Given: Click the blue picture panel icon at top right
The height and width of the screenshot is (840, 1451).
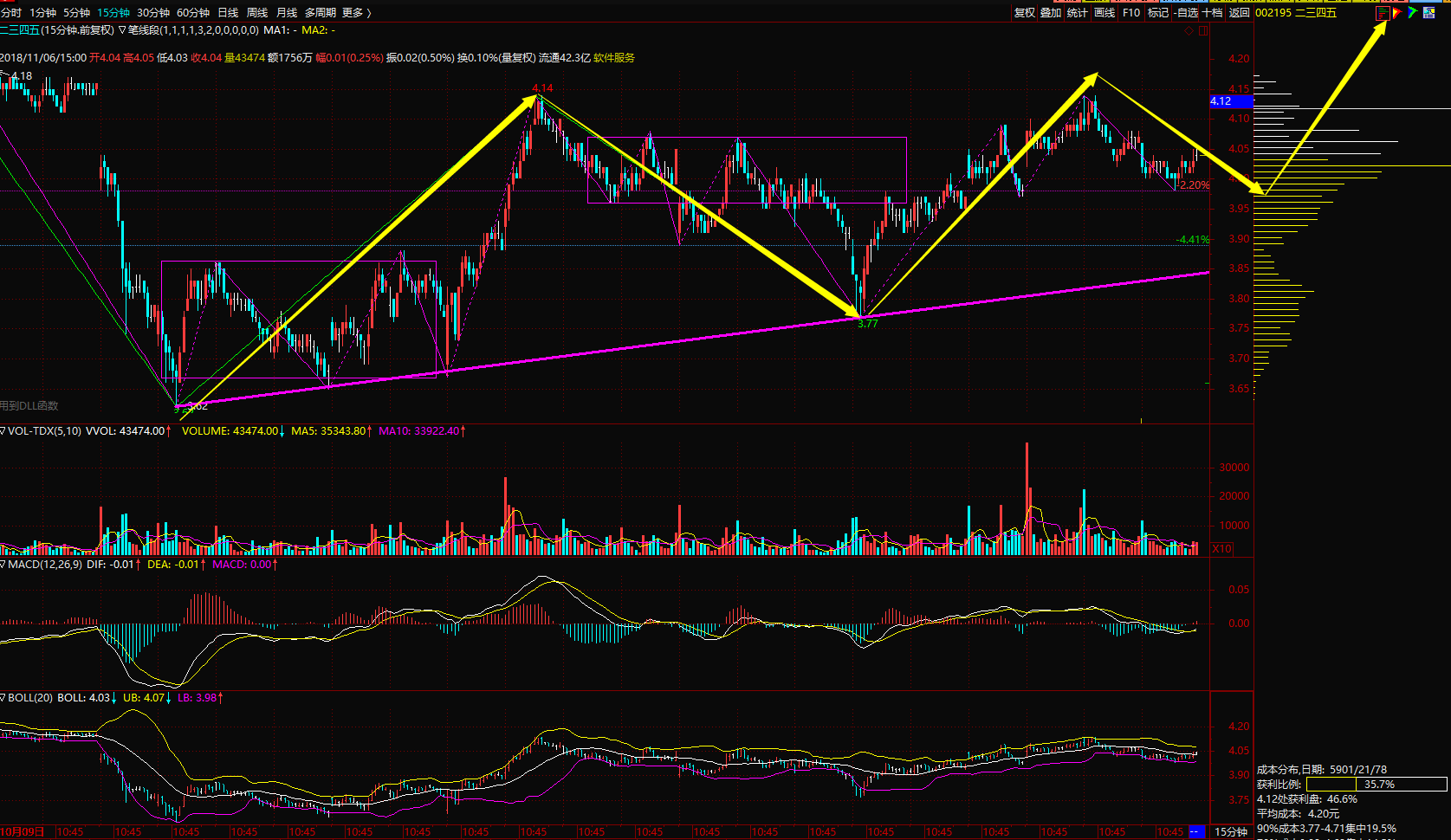Looking at the screenshot, I should (1428, 13).
